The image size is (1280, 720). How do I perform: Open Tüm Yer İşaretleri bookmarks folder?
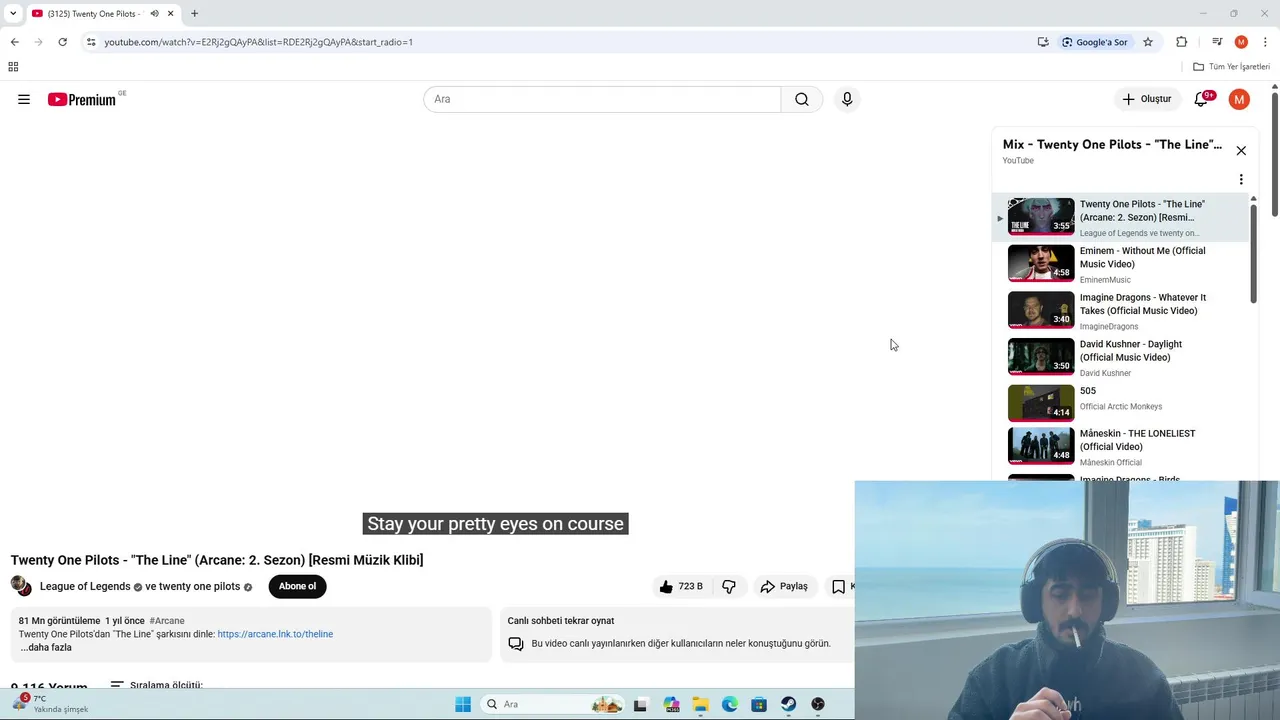1231,67
